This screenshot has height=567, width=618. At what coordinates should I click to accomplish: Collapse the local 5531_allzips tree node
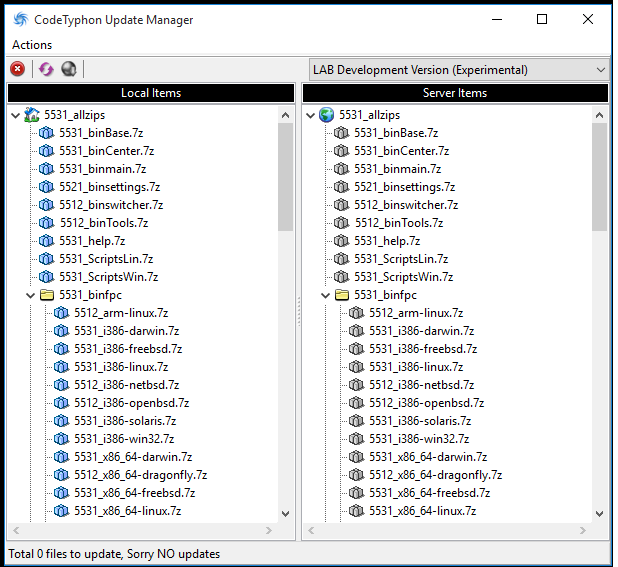15,115
